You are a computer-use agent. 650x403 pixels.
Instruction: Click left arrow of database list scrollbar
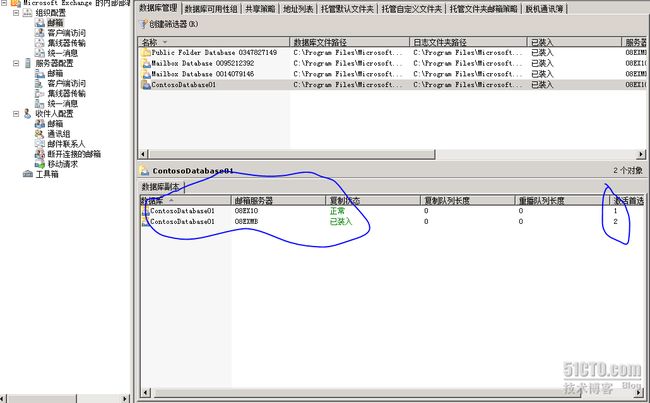143,154
